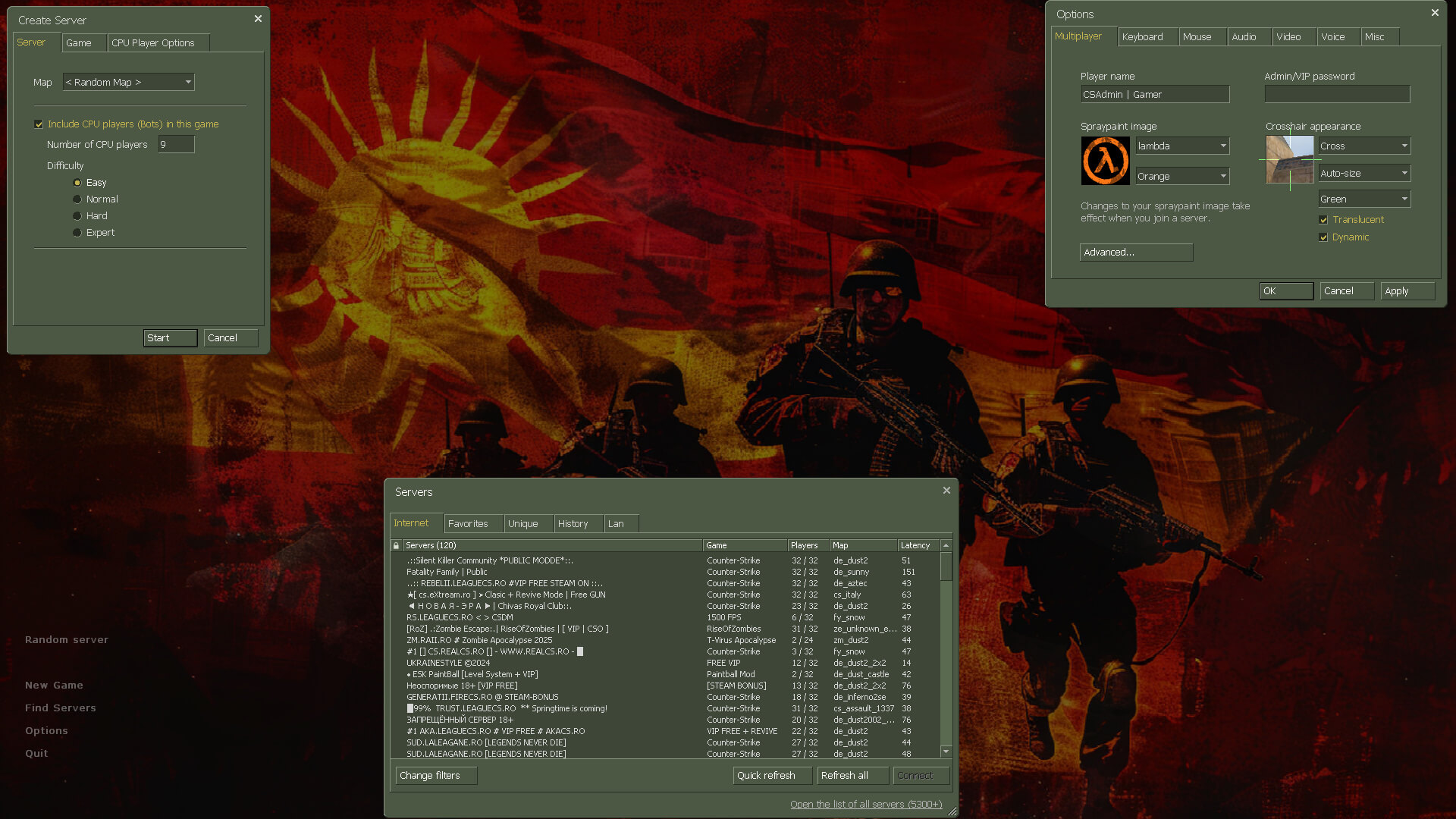Click Quit in main menu
The height and width of the screenshot is (819, 1456).
click(36, 754)
